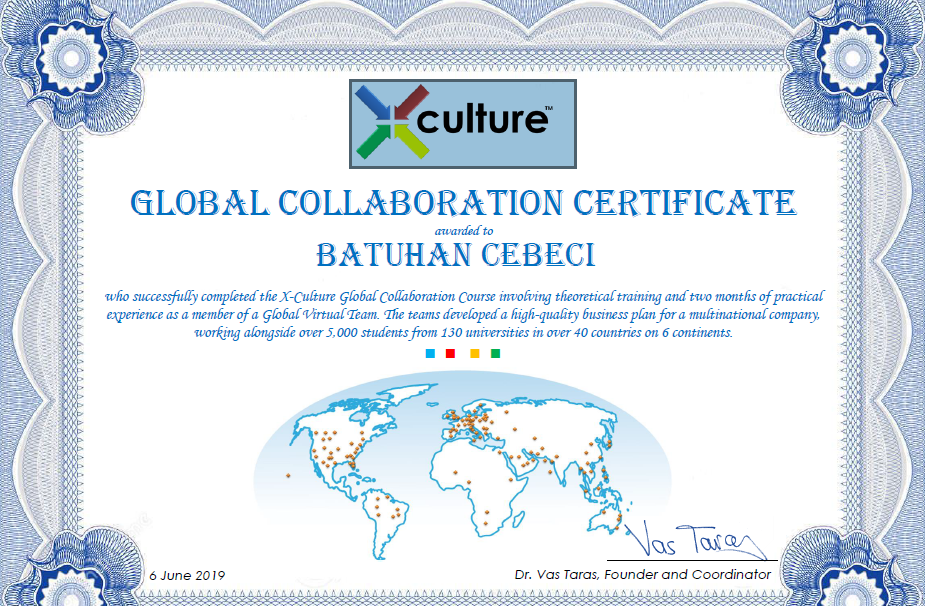Click the line starting "working alongside over 5,000"
925x606 pixels.
click(x=464, y=333)
